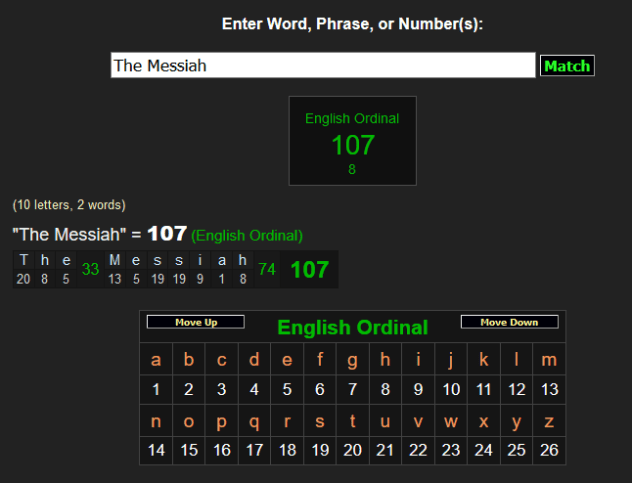Click letter 'M' in the breakdown row
This screenshot has height=483, width=632.
pos(115,261)
